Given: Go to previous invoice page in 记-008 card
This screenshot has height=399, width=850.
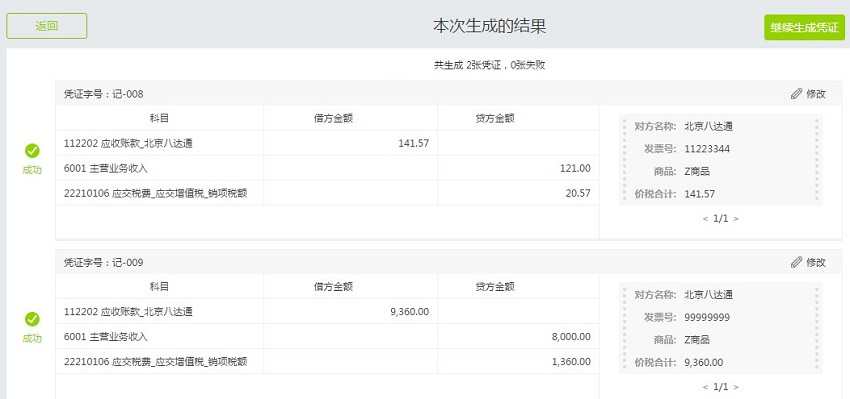Looking at the screenshot, I should pyautogui.click(x=705, y=219).
